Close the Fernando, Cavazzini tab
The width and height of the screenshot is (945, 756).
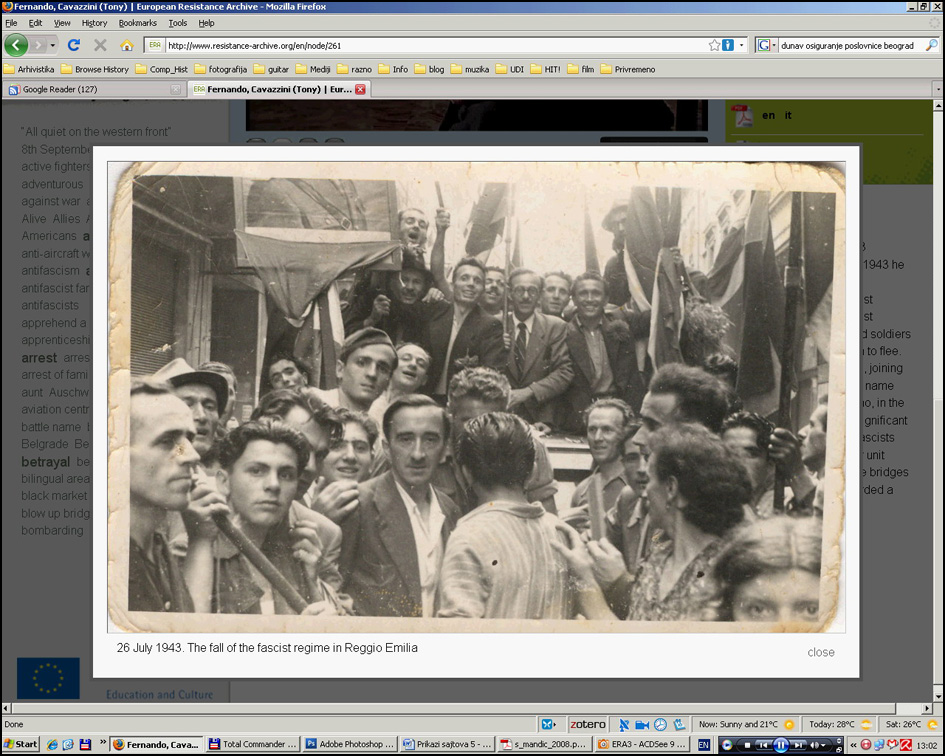click(360, 89)
